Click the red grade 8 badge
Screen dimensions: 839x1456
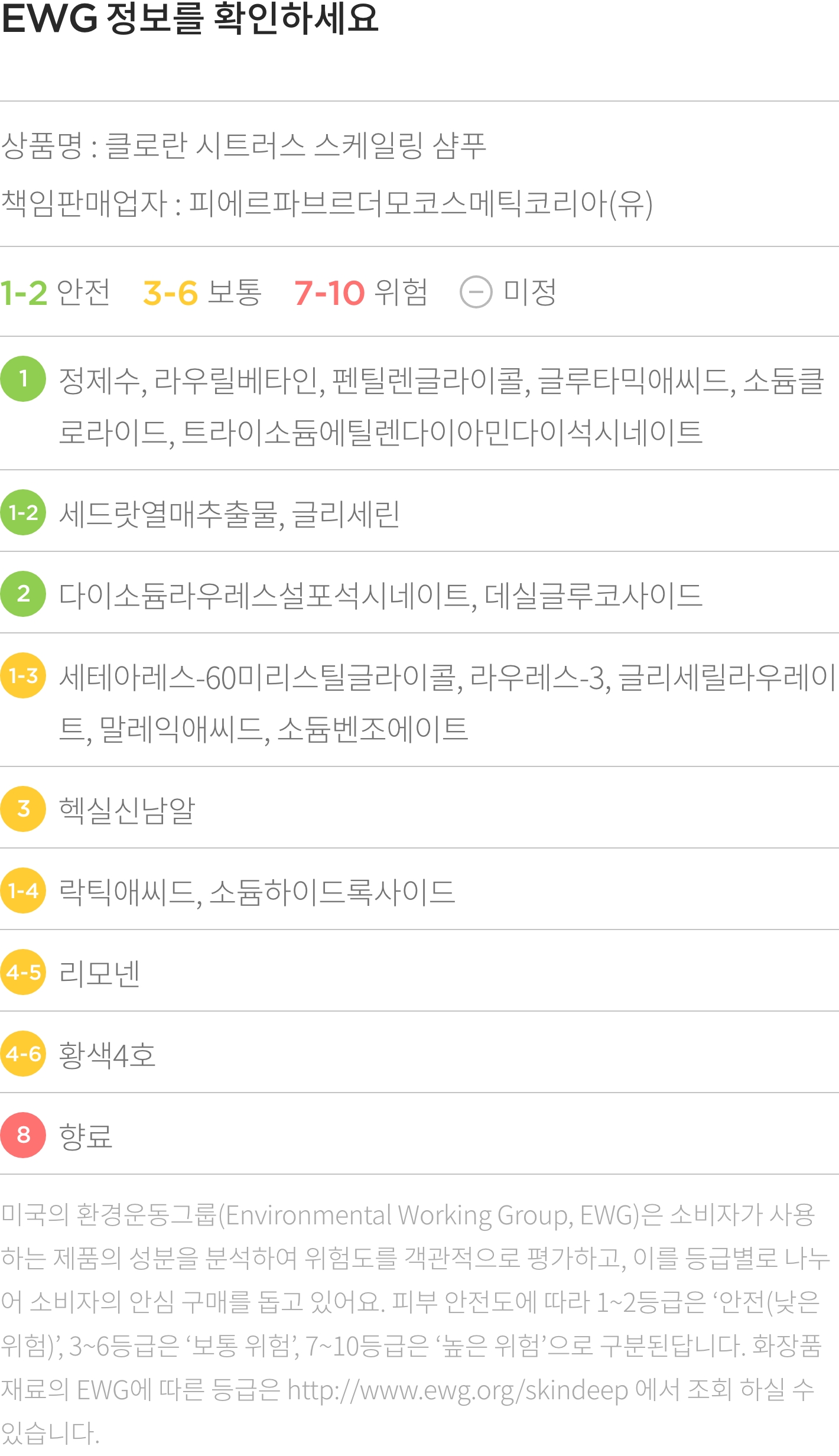pyautogui.click(x=23, y=1135)
